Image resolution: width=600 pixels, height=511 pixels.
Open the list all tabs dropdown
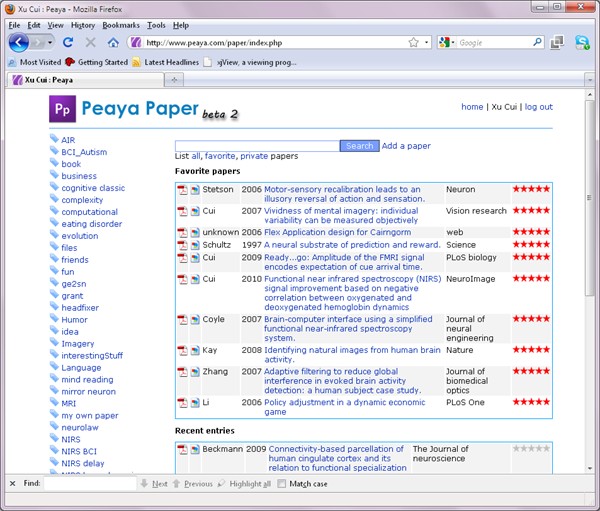pyautogui.click(x=590, y=80)
